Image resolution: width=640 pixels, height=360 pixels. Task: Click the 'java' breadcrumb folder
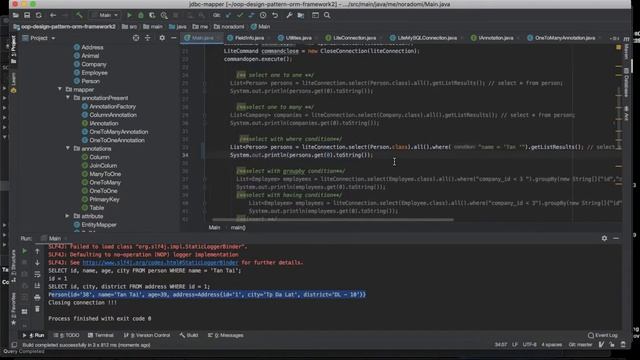(x=178, y=27)
